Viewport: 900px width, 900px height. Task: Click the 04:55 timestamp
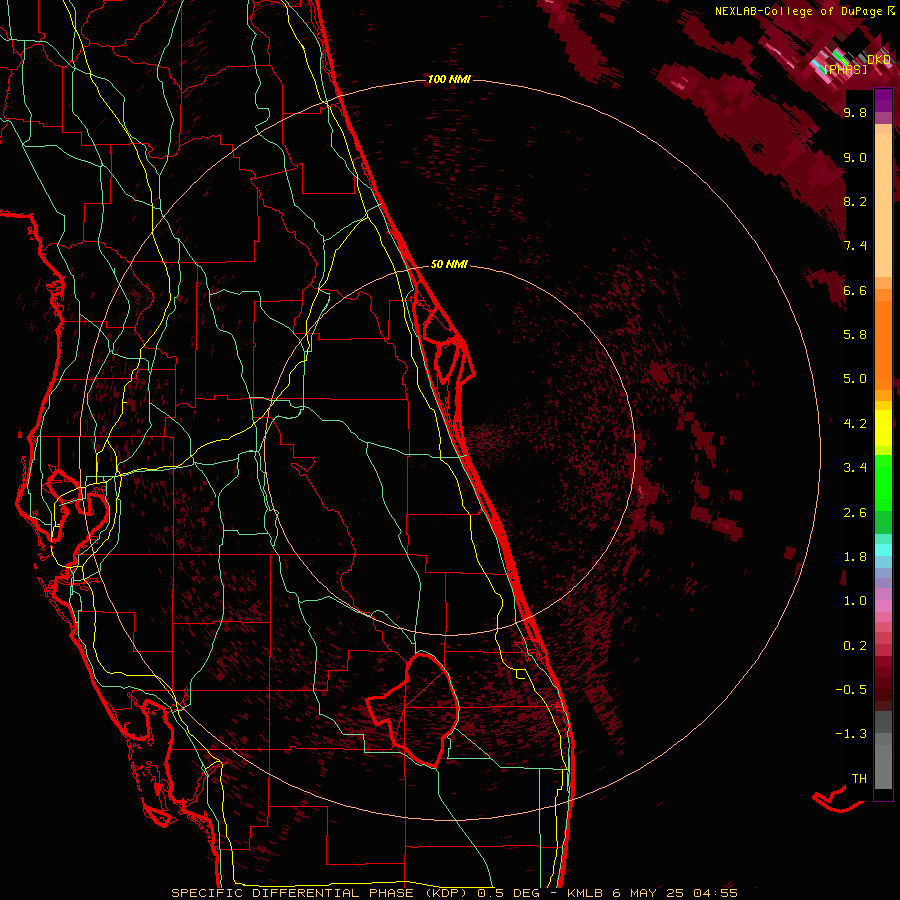[x=715, y=893]
